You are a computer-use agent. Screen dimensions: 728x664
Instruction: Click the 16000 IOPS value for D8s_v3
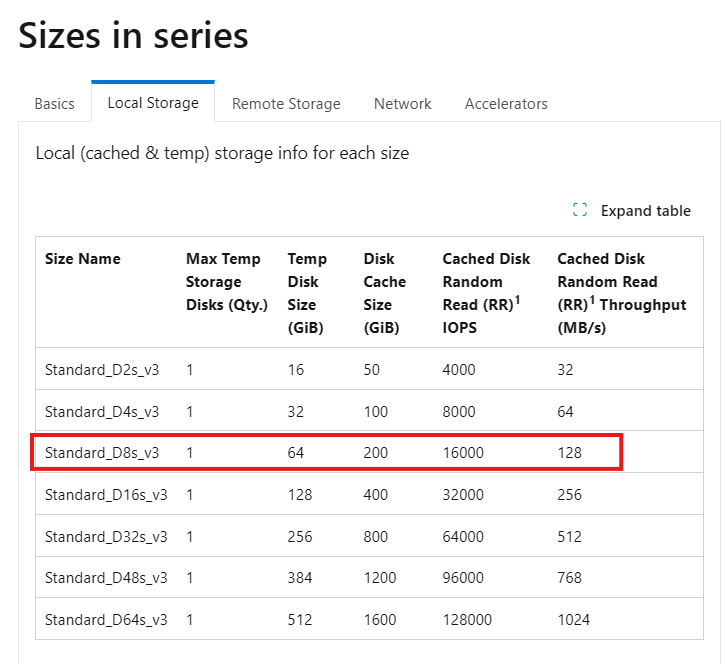[x=463, y=453]
